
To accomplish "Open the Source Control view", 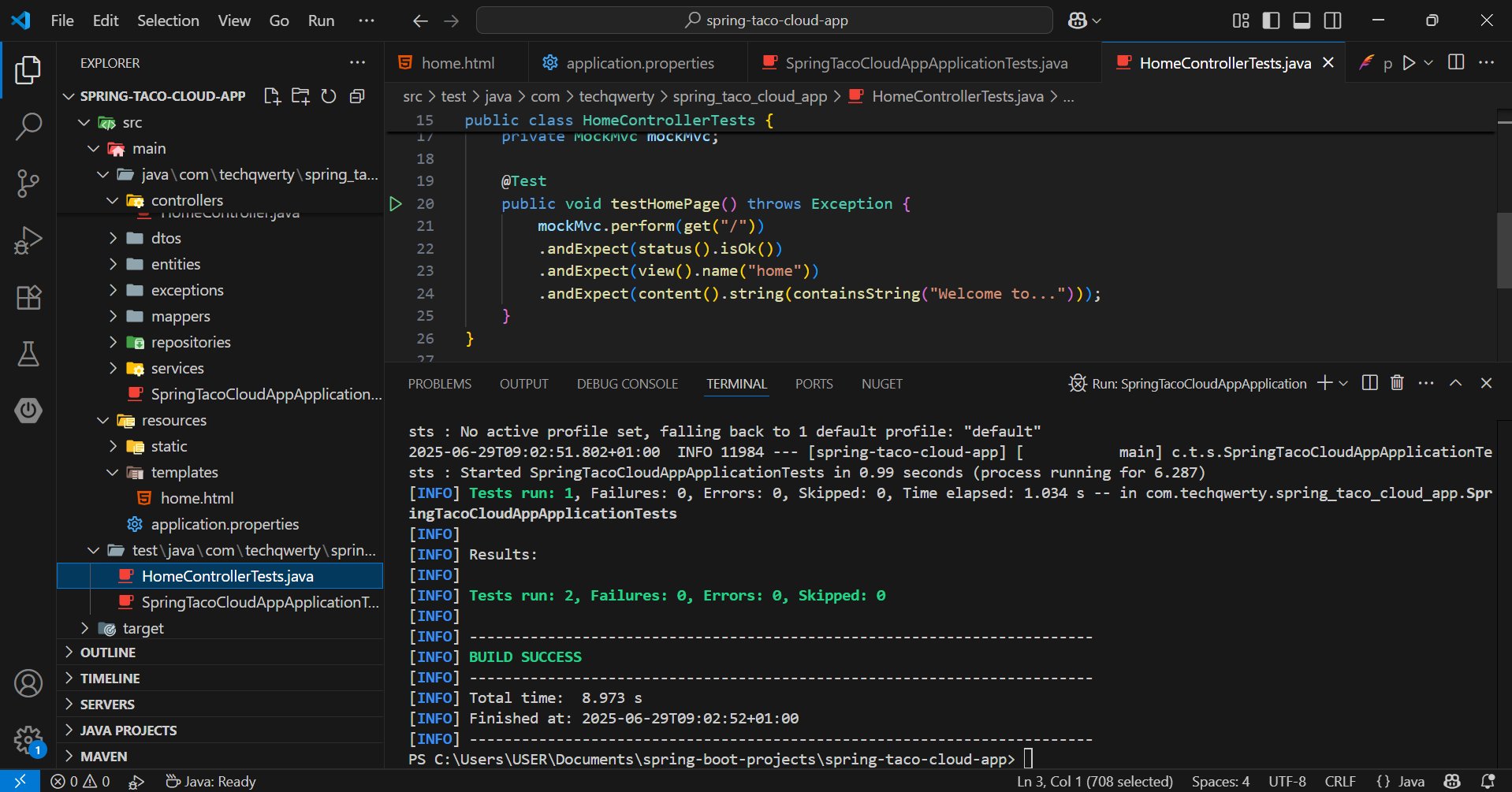I will pyautogui.click(x=28, y=184).
